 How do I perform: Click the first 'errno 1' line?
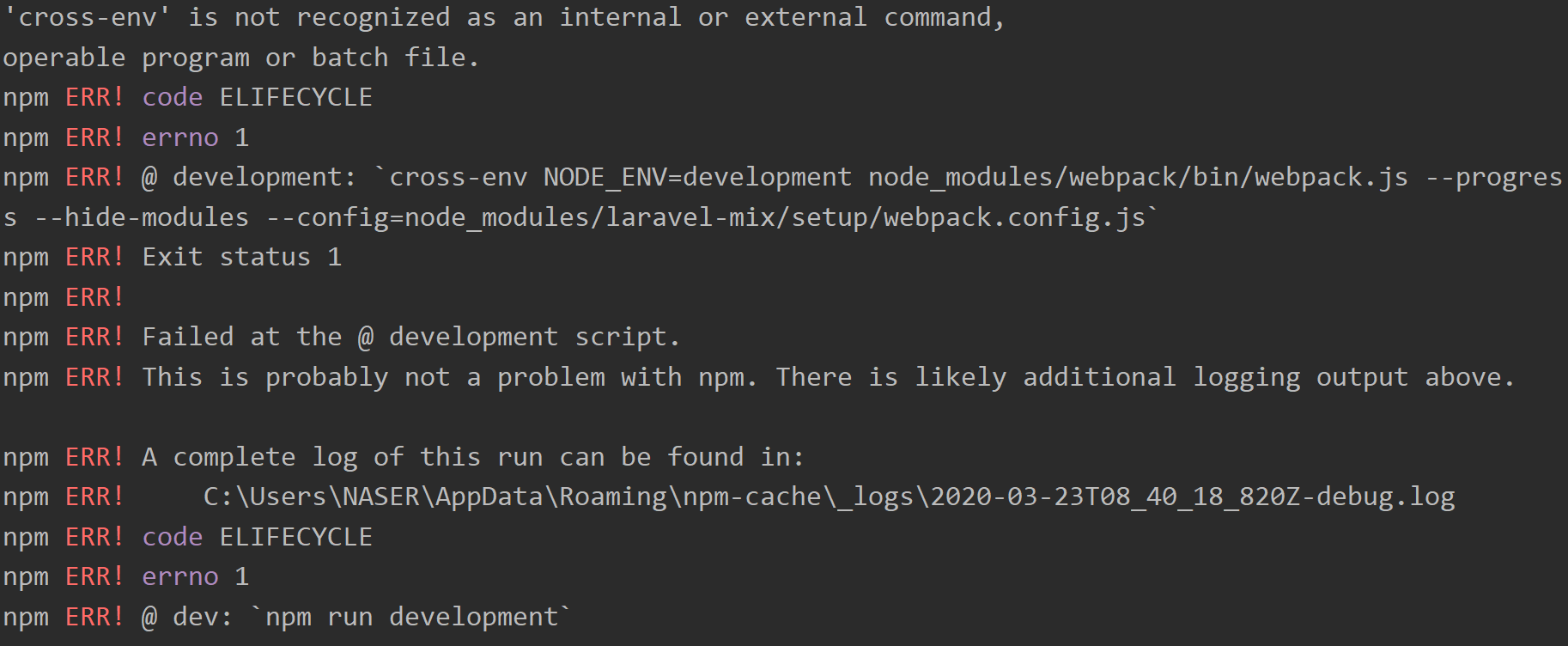(195, 137)
